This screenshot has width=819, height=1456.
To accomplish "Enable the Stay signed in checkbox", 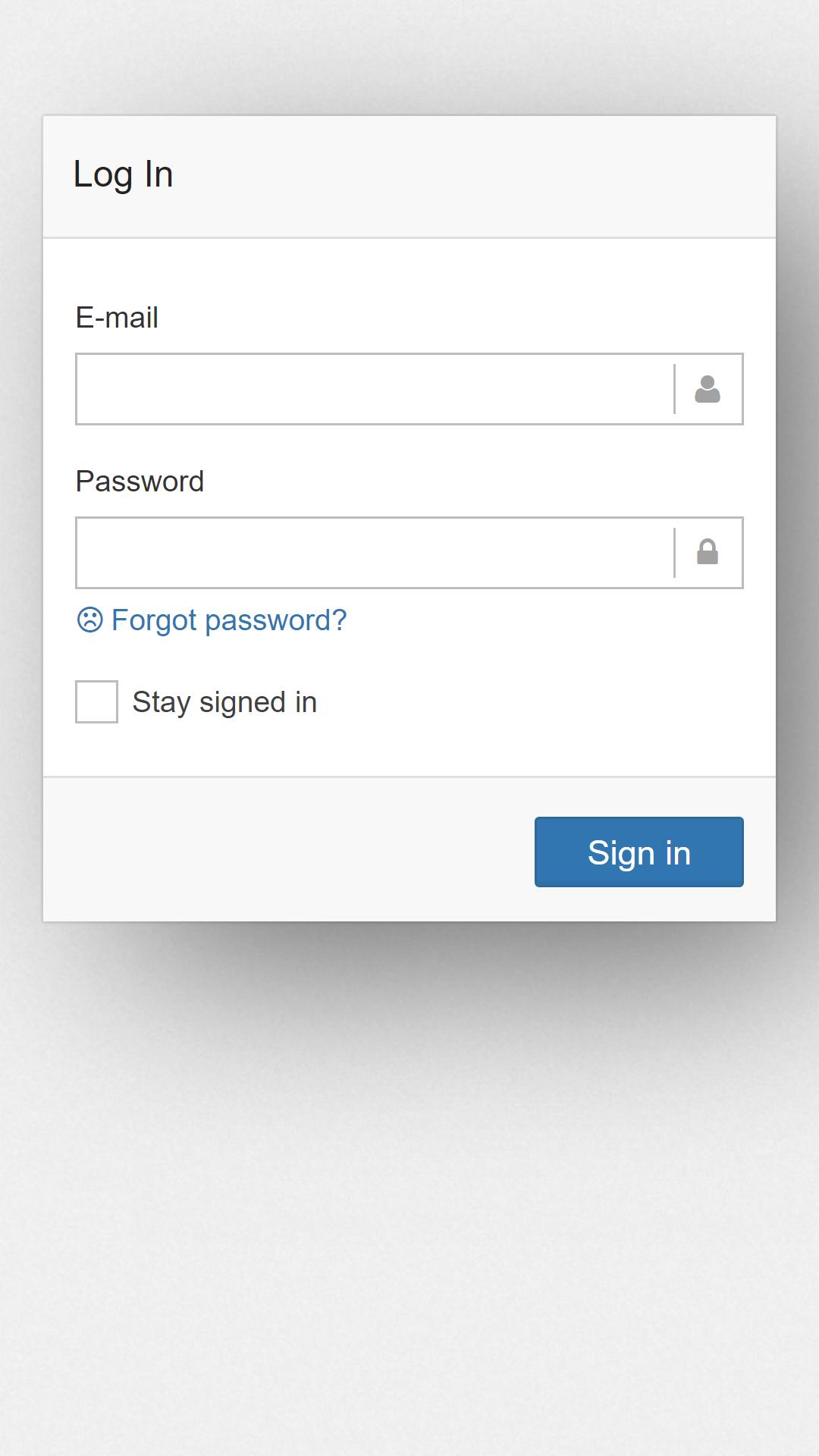I will pos(96,701).
